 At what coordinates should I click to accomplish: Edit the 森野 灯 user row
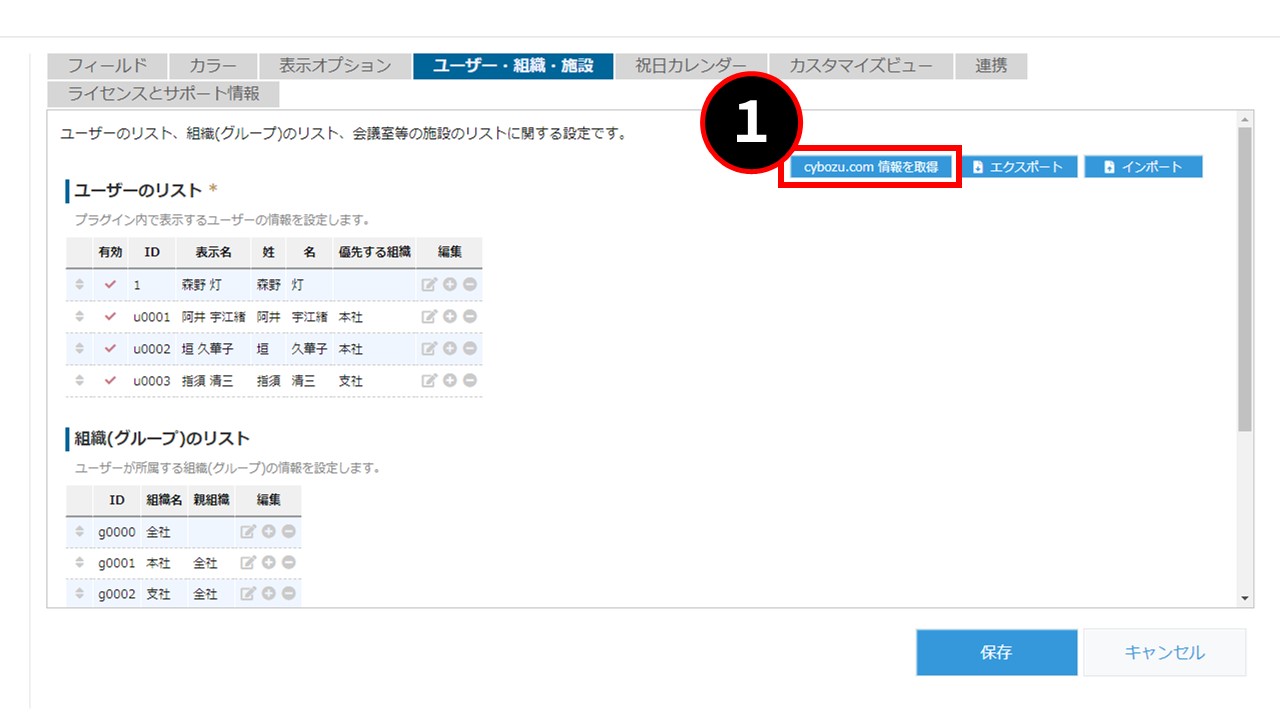pyautogui.click(x=429, y=285)
